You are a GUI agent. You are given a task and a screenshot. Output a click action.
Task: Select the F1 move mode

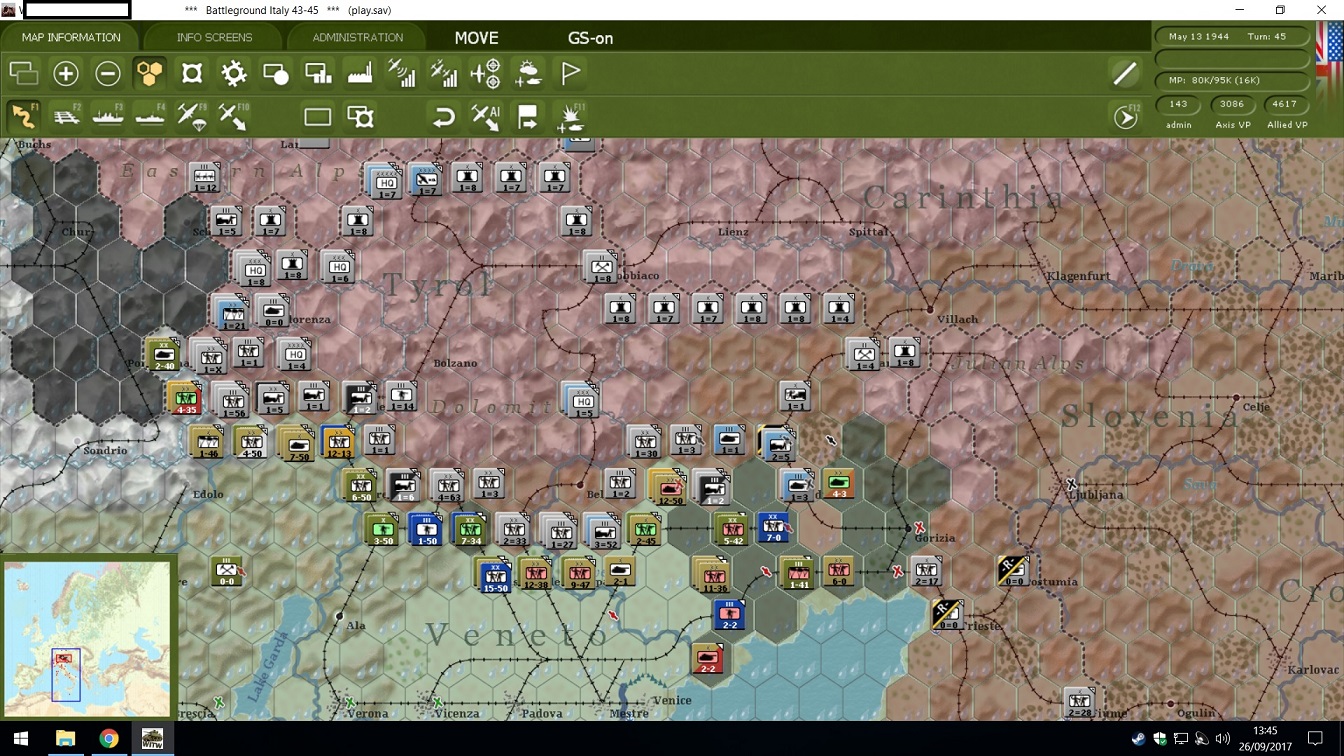[24, 116]
